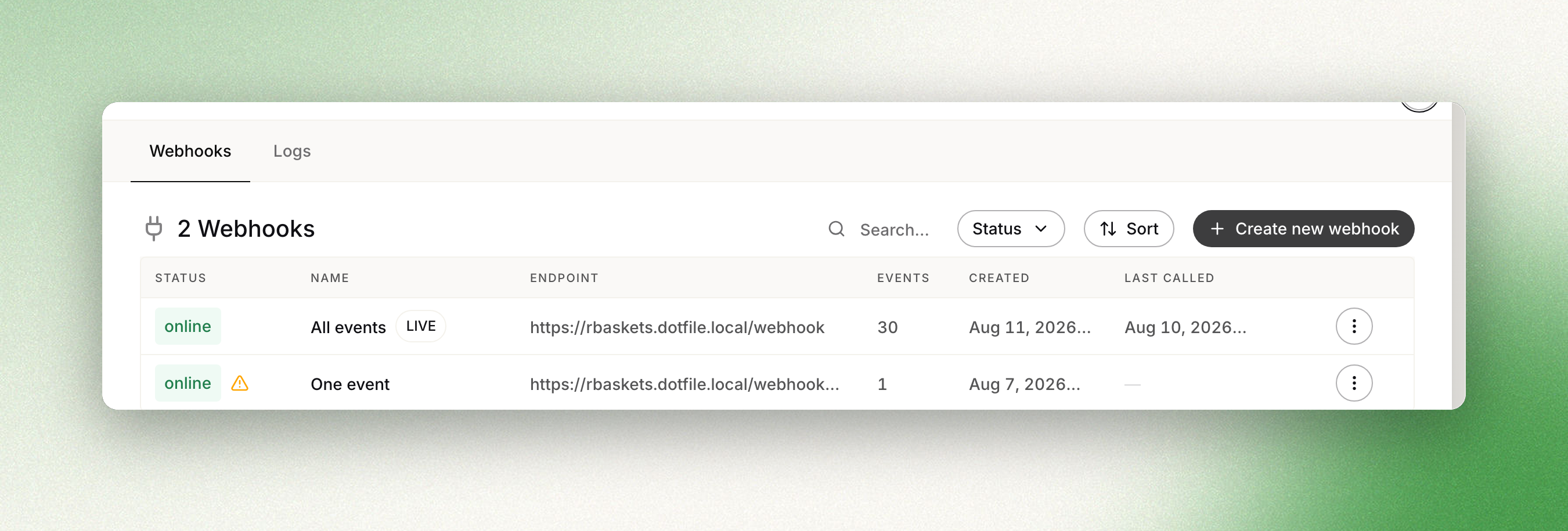Click the sort arrows icon
Viewport: 1568px width, 531px height.
point(1108,229)
